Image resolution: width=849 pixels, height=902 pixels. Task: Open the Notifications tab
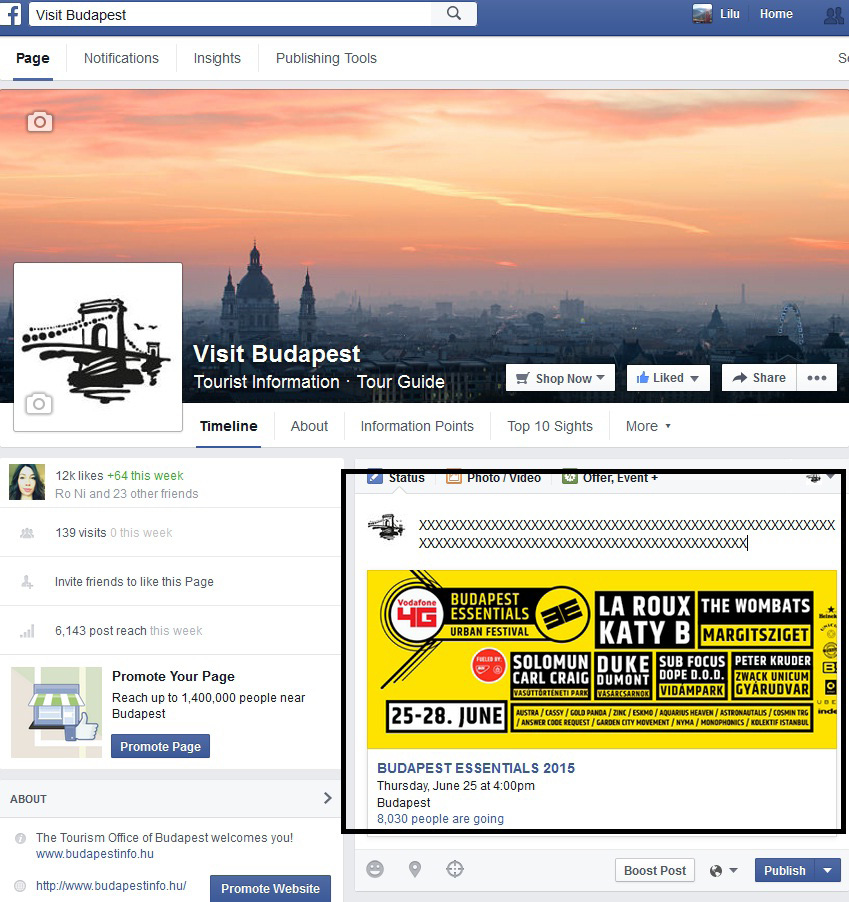point(121,58)
